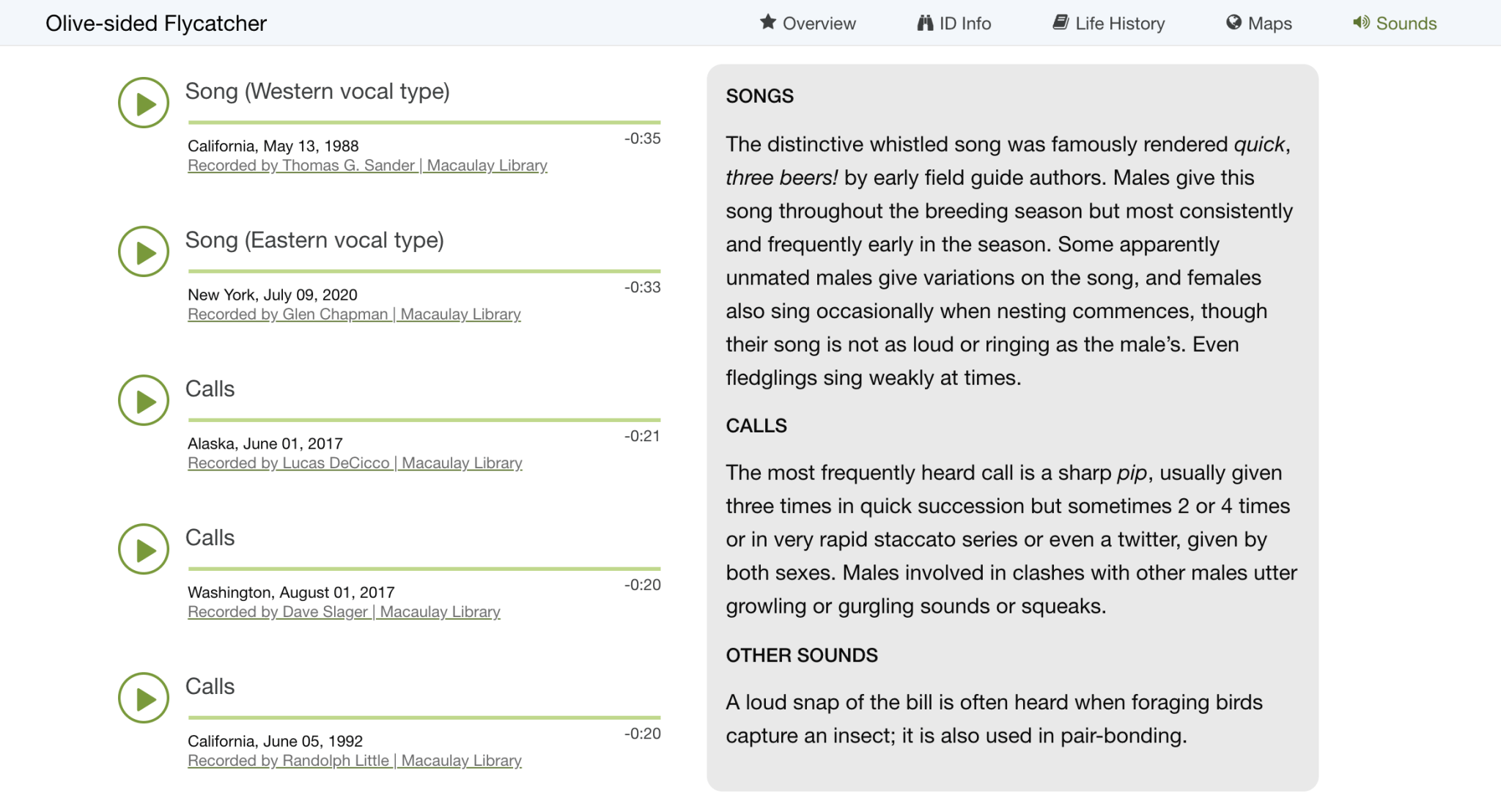Play the Alaska Calls recording
This screenshot has height=812, width=1501.
[x=144, y=400]
